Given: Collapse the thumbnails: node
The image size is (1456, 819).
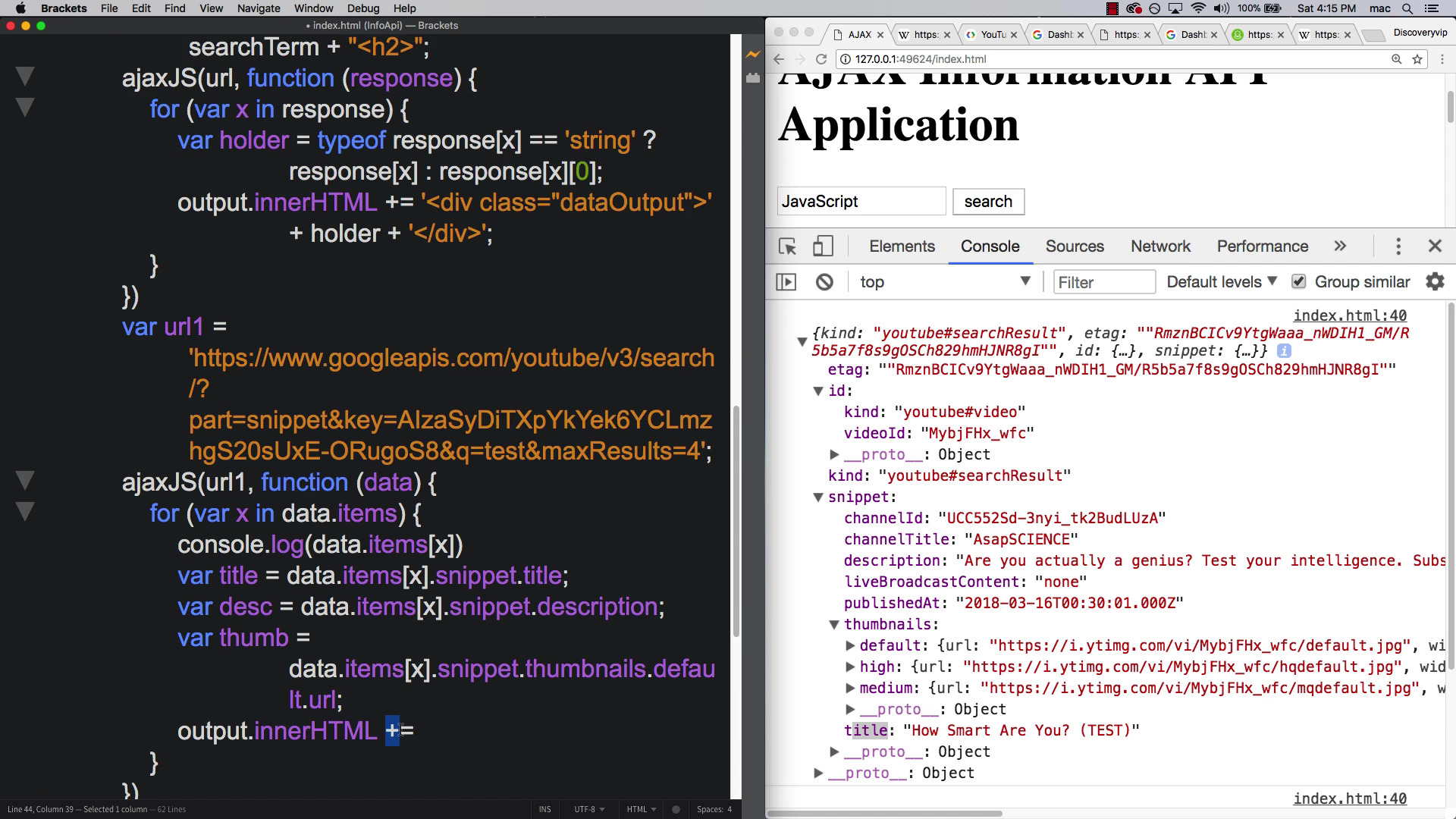Looking at the screenshot, I should (834, 625).
